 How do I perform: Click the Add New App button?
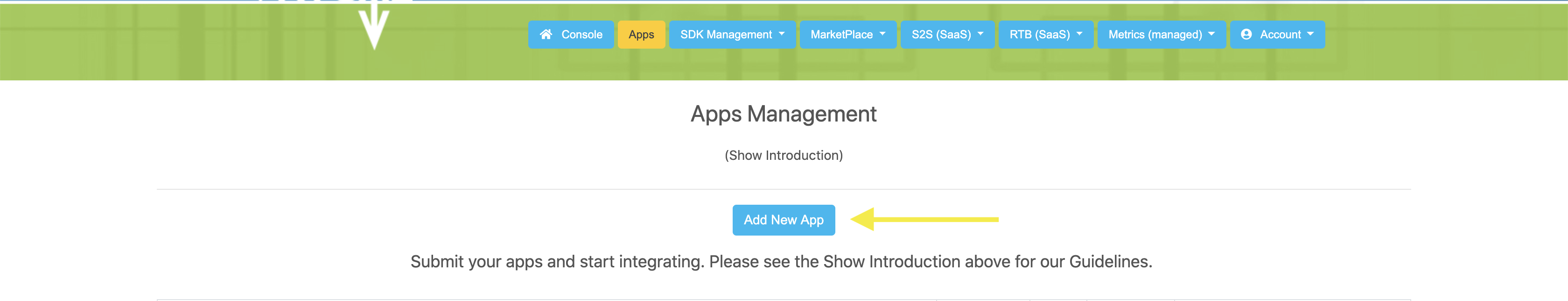pyautogui.click(x=784, y=220)
